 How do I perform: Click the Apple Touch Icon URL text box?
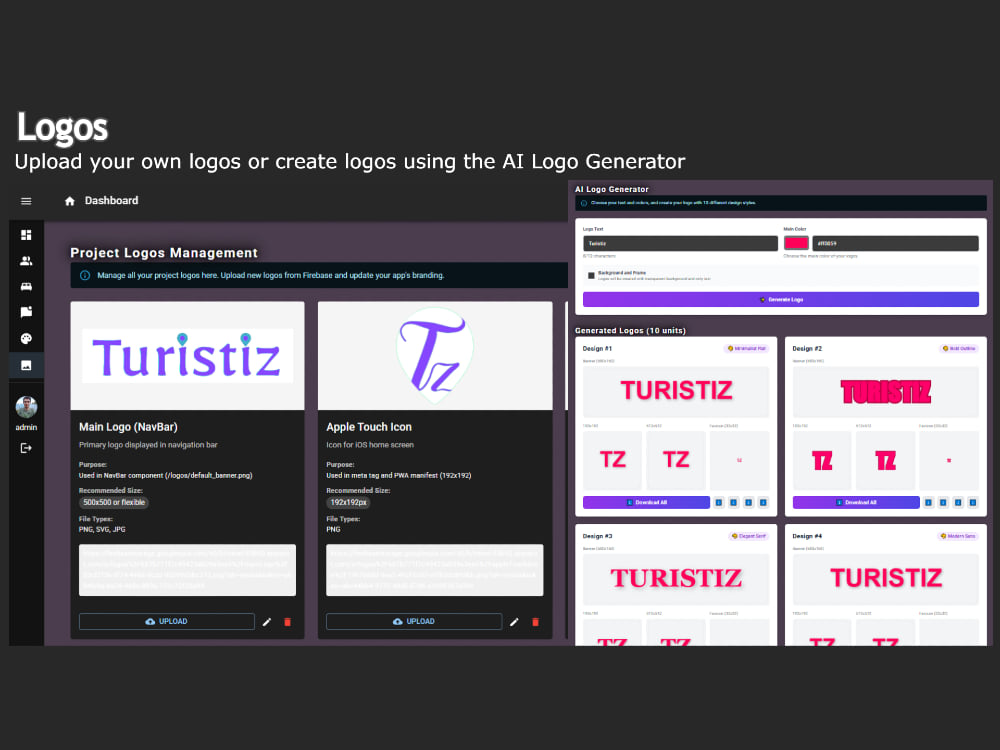(x=435, y=570)
